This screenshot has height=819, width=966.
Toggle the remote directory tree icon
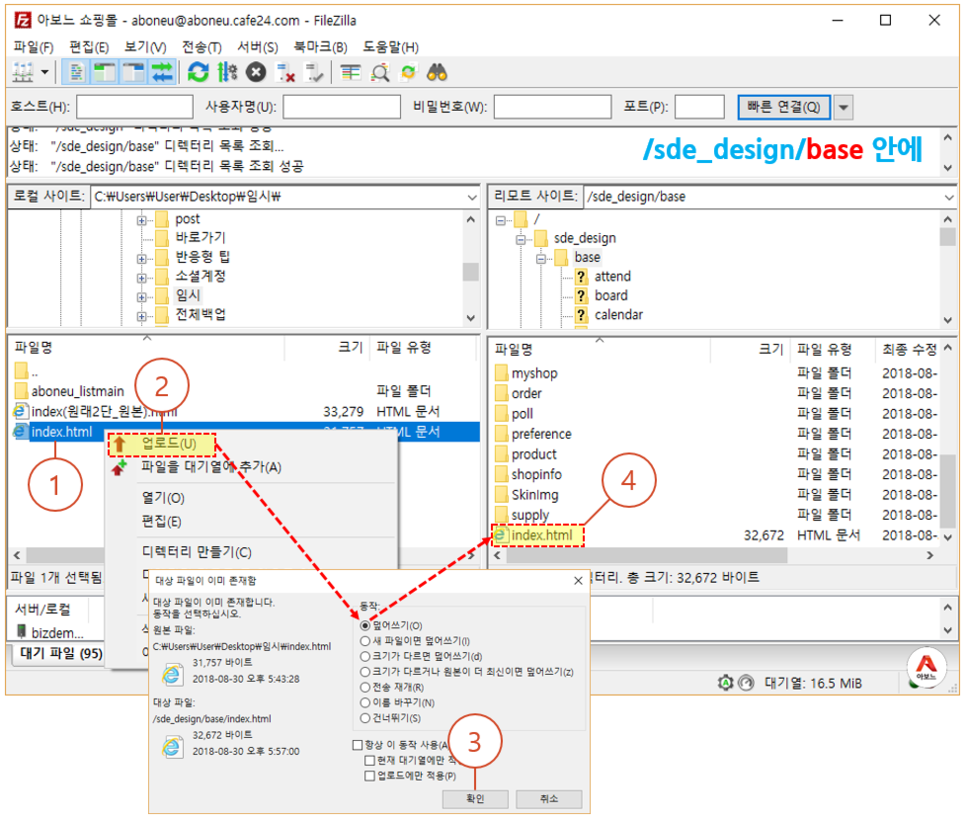[133, 73]
